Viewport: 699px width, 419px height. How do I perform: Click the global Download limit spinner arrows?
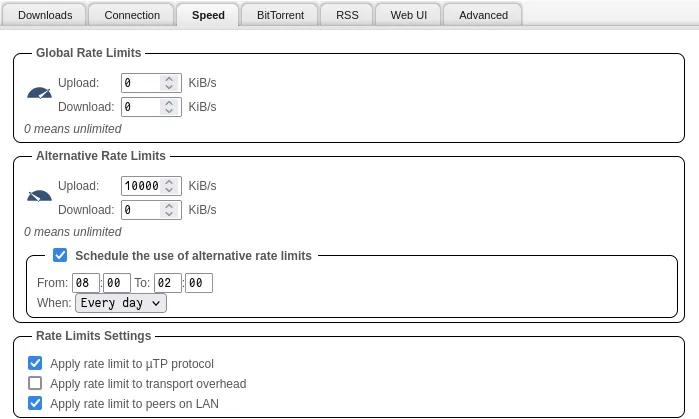[170, 107]
